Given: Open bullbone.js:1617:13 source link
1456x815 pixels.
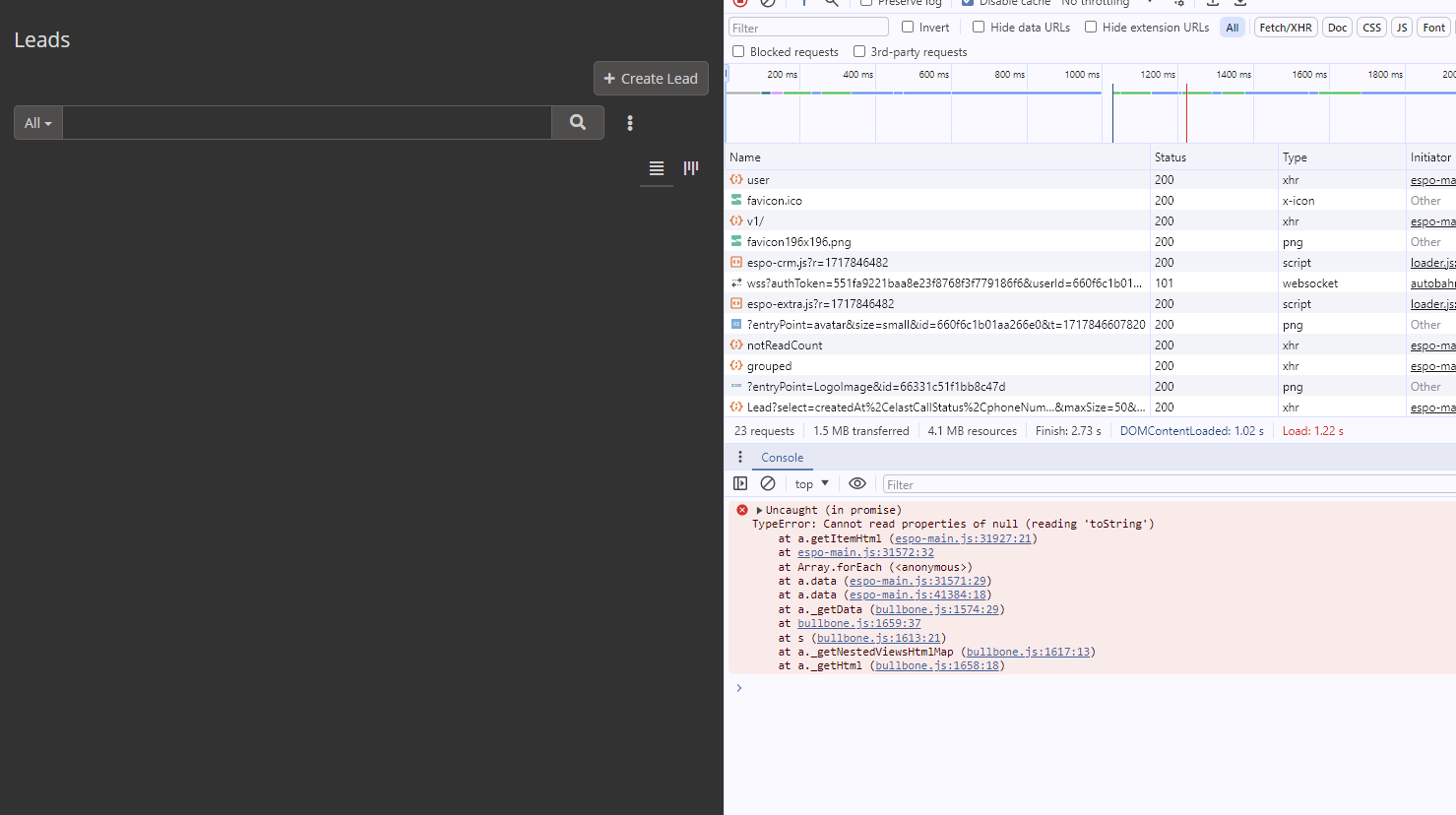Looking at the screenshot, I should [1028, 652].
